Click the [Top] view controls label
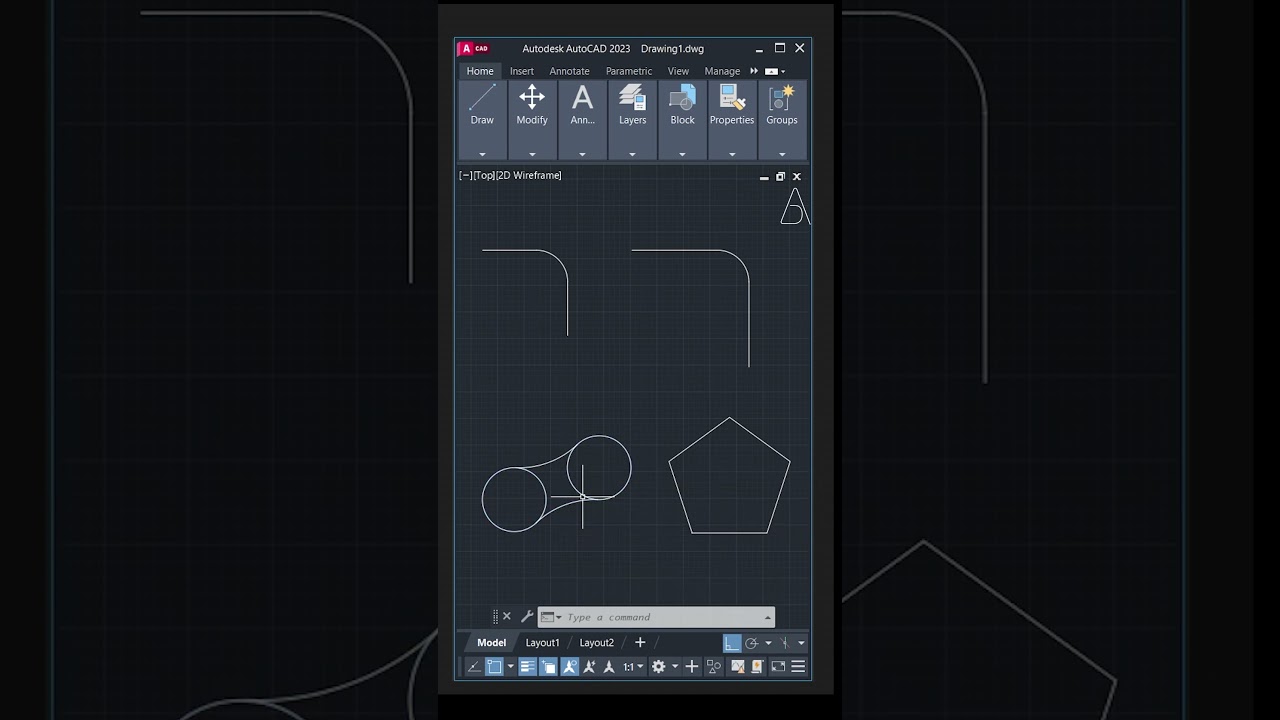Viewport: 1280px width, 720px height. (x=484, y=175)
